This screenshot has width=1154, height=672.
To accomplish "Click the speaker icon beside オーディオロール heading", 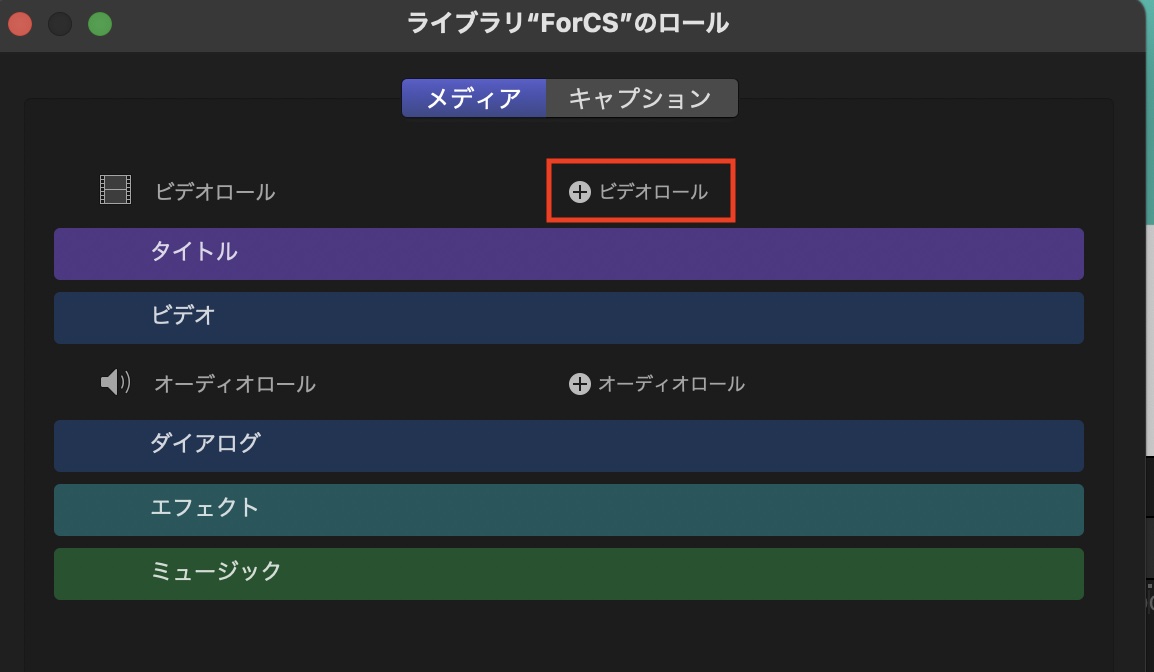I will point(116,382).
